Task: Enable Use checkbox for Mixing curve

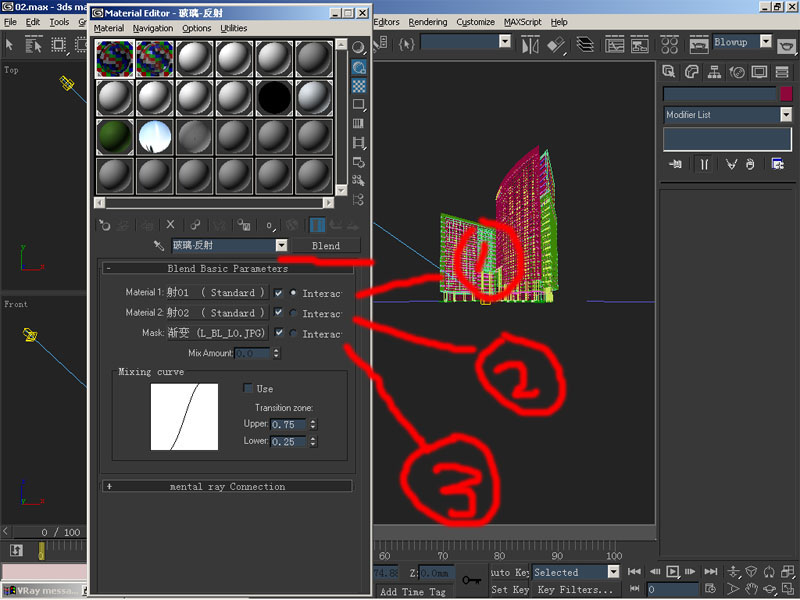Action: (248, 388)
